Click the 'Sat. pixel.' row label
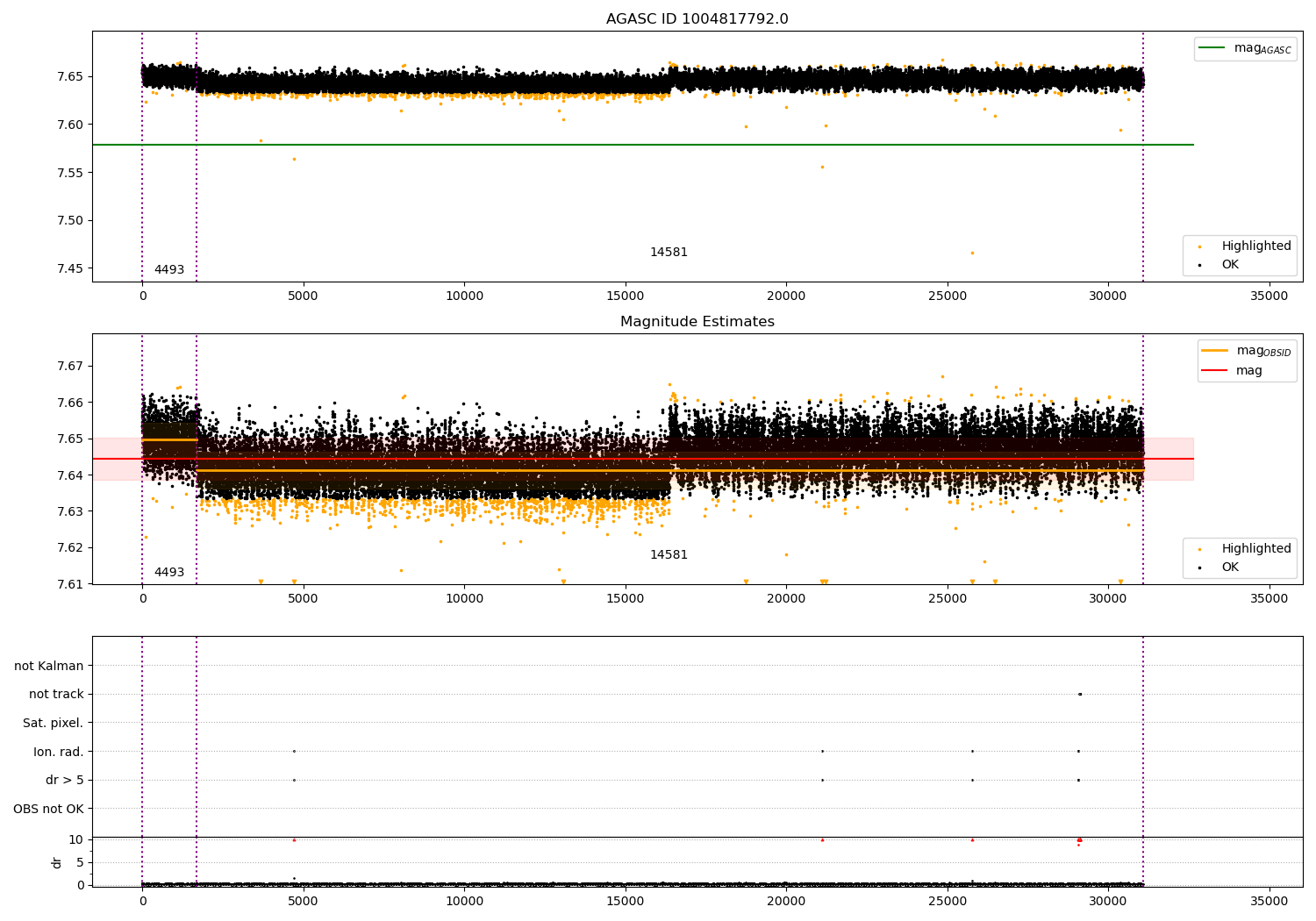Image resolution: width=1316 pixels, height=921 pixels. click(53, 723)
